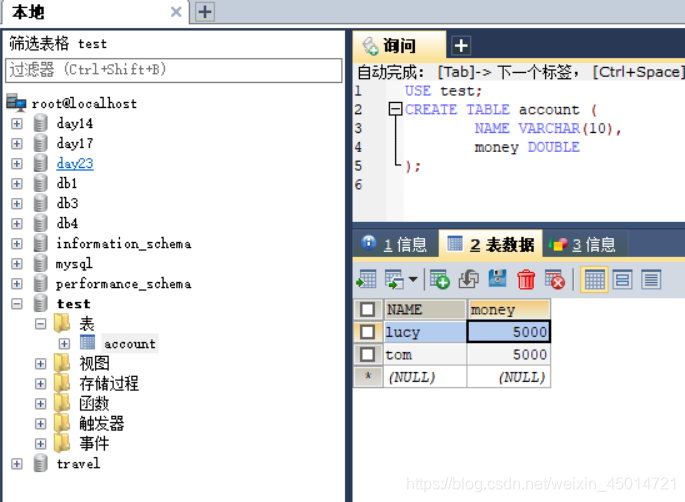Delete selected rows using the red trash icon
The image size is (685, 502).
click(x=526, y=280)
